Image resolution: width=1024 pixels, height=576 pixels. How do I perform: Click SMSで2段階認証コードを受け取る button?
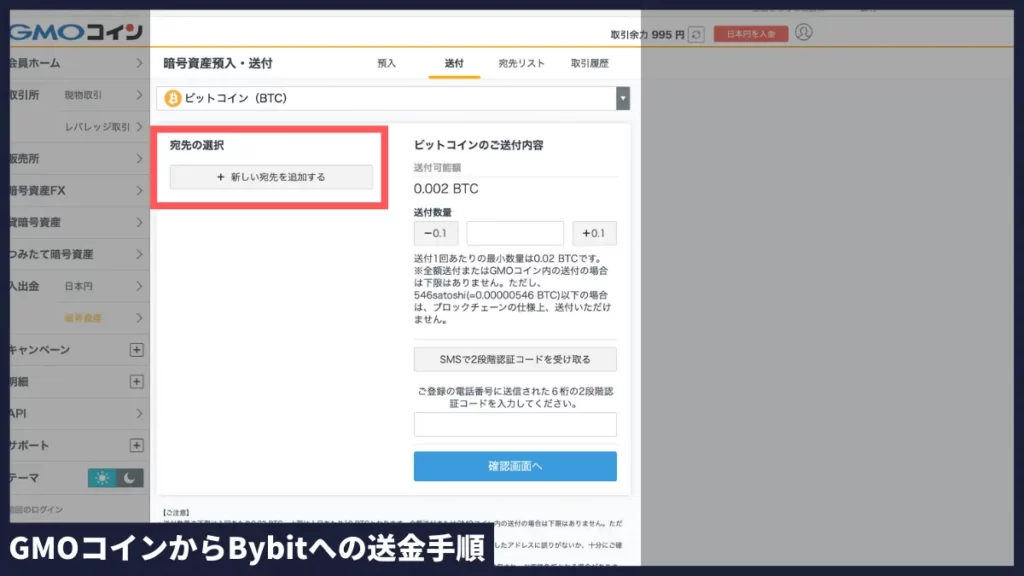coord(515,359)
